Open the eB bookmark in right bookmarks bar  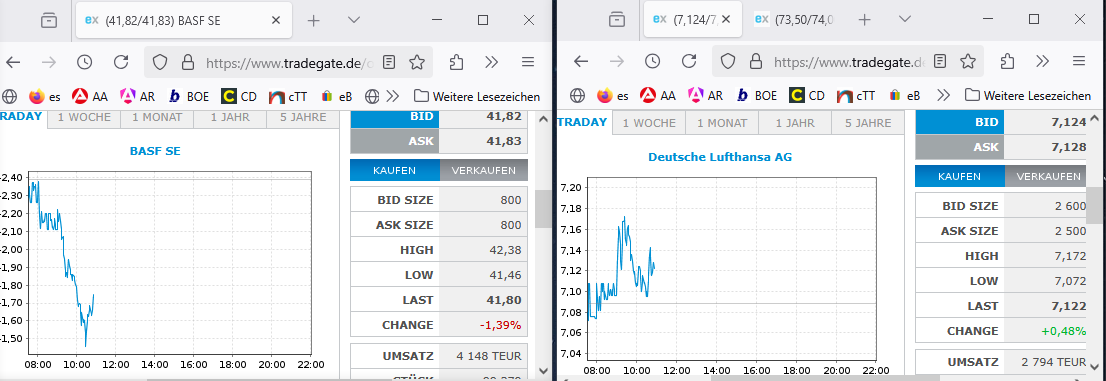pyautogui.click(x=906, y=95)
